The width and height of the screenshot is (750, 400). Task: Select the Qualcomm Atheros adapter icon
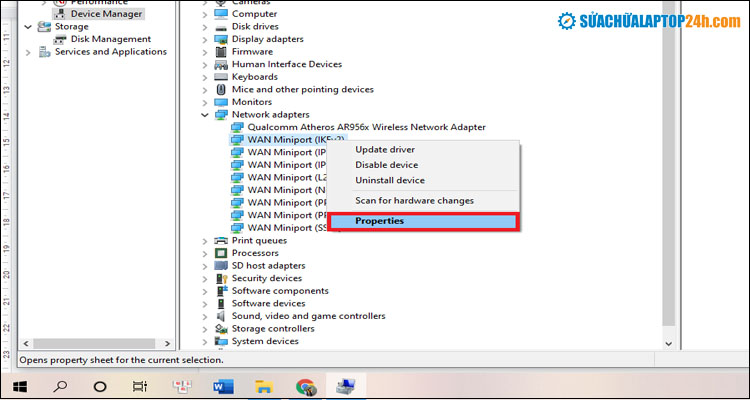[x=237, y=128]
